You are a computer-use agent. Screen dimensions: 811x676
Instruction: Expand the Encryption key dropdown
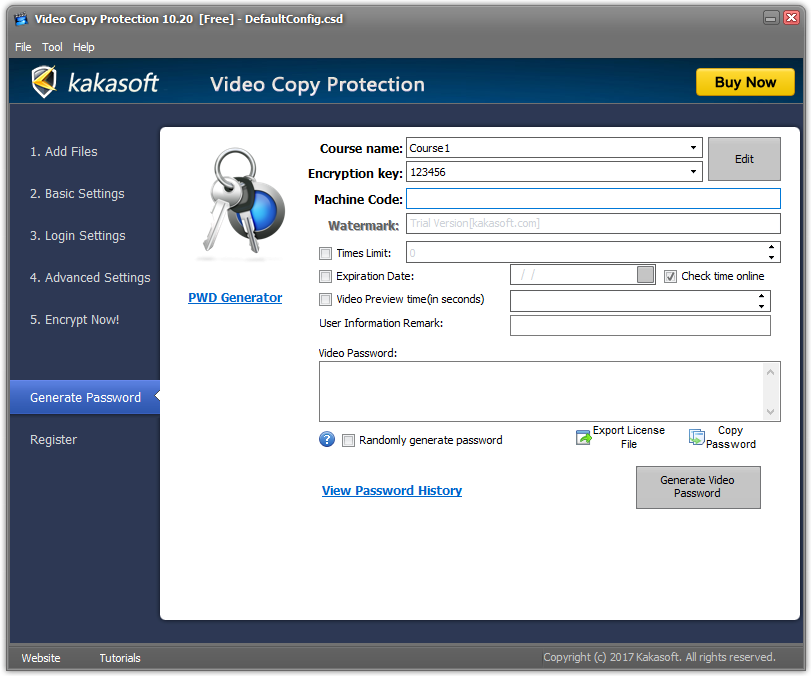(x=693, y=172)
